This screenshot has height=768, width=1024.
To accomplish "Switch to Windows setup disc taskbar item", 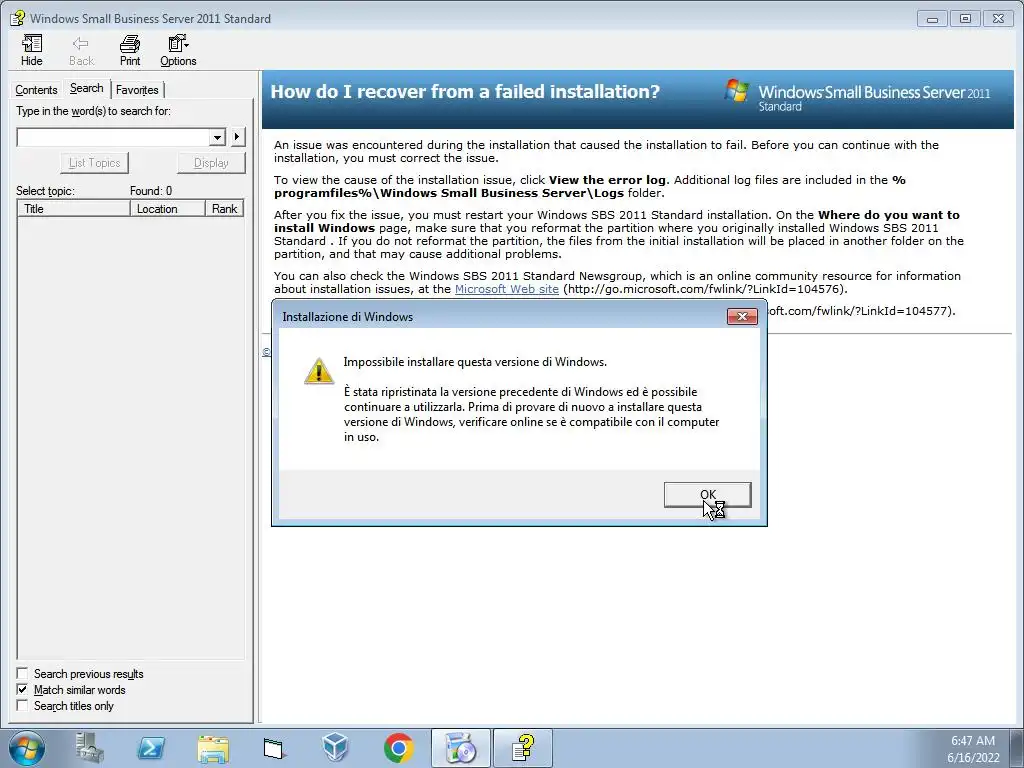I will click(x=460, y=748).
